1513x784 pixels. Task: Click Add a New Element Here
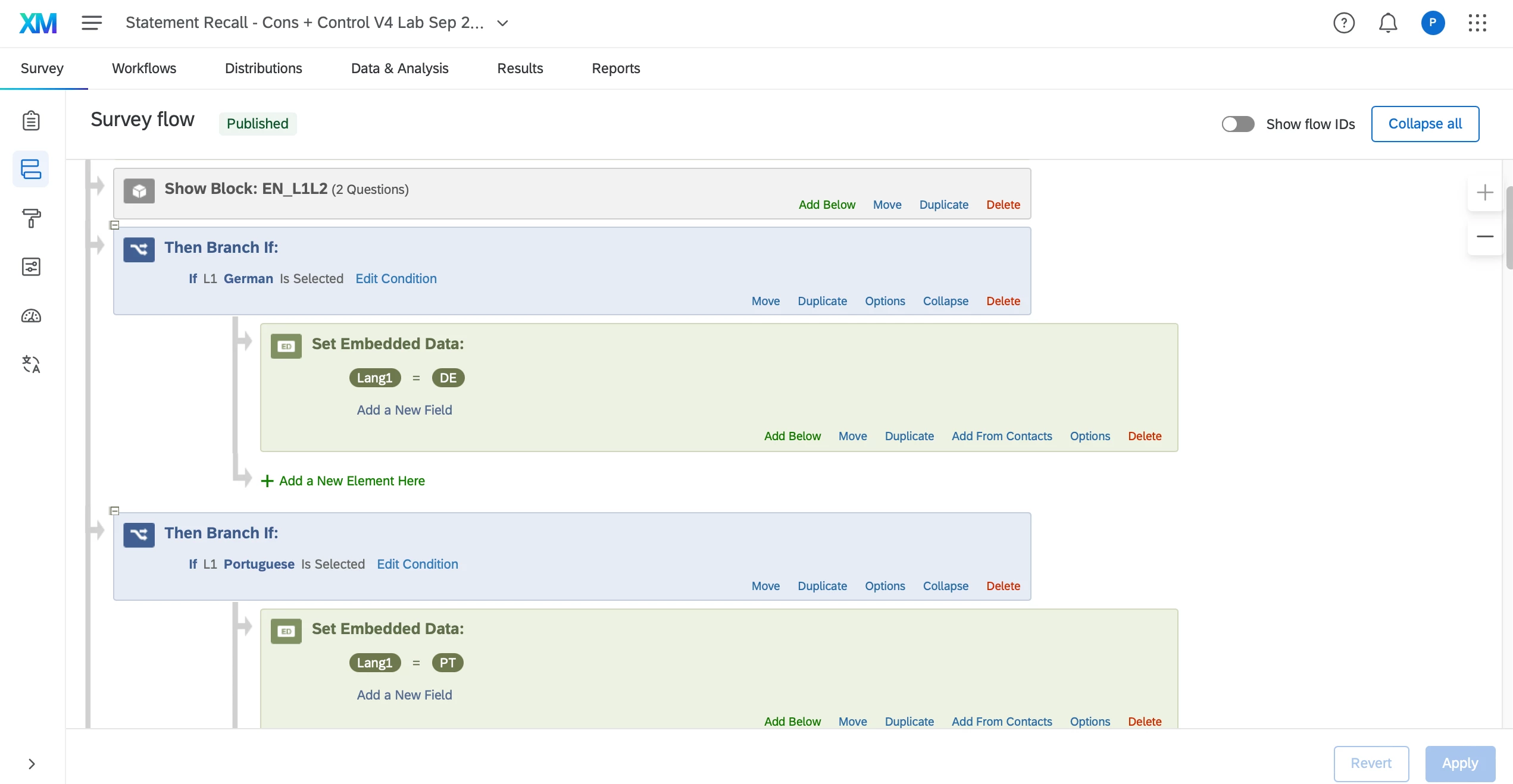pyautogui.click(x=351, y=481)
